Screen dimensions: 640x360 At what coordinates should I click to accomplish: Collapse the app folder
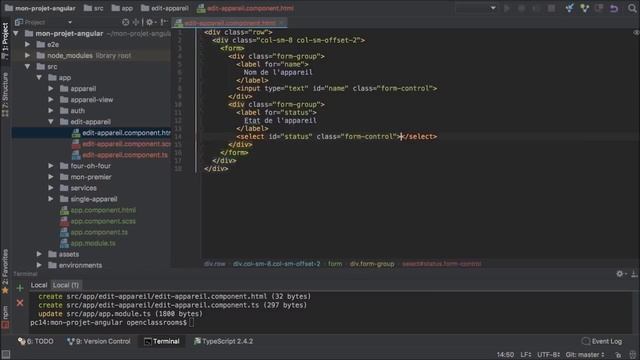tap(39, 78)
